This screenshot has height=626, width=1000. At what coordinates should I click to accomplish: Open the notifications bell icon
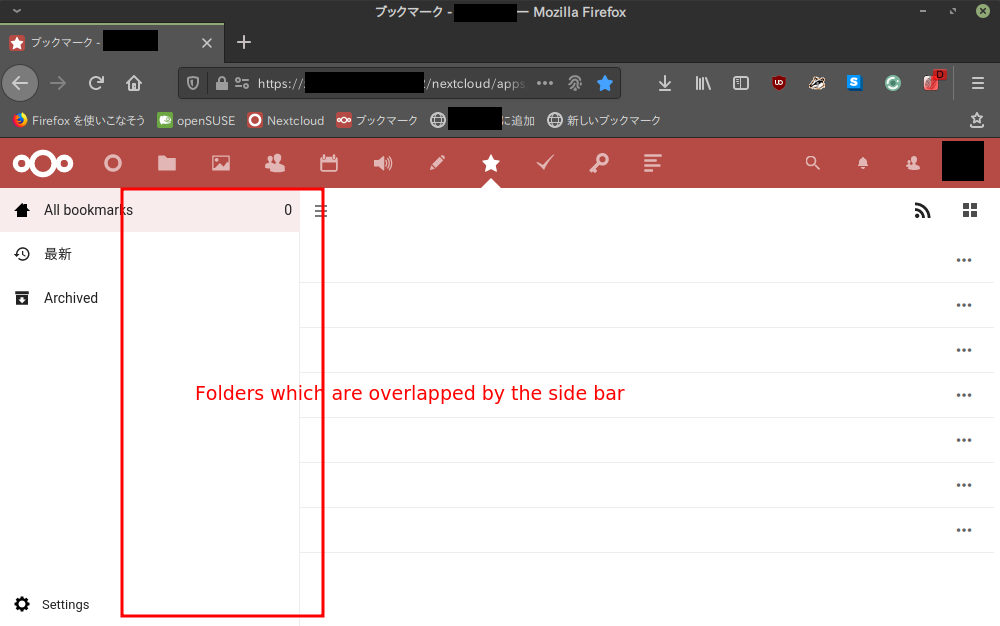[x=863, y=163]
